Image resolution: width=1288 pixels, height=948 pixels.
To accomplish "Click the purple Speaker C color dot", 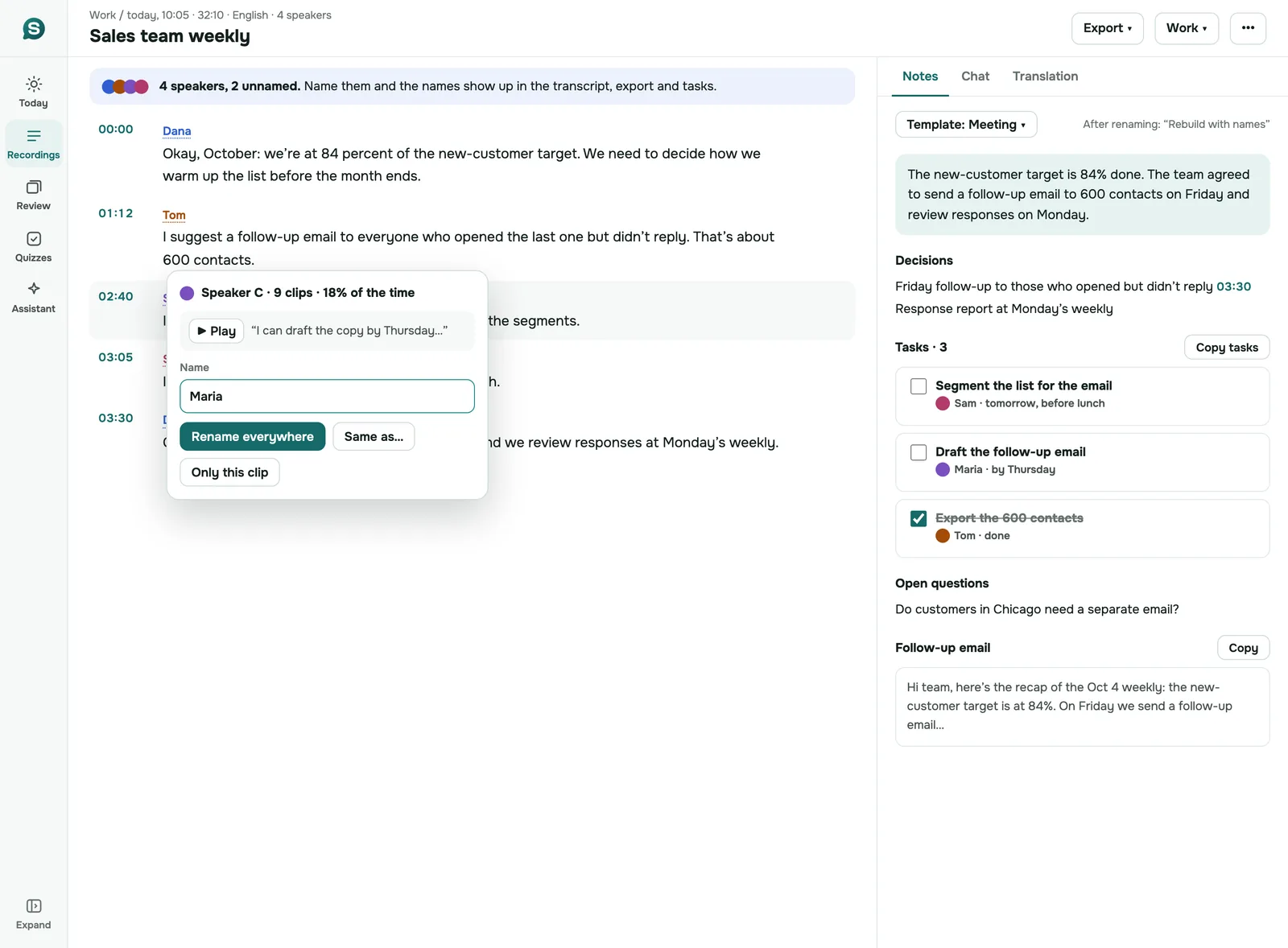I will coord(187,293).
